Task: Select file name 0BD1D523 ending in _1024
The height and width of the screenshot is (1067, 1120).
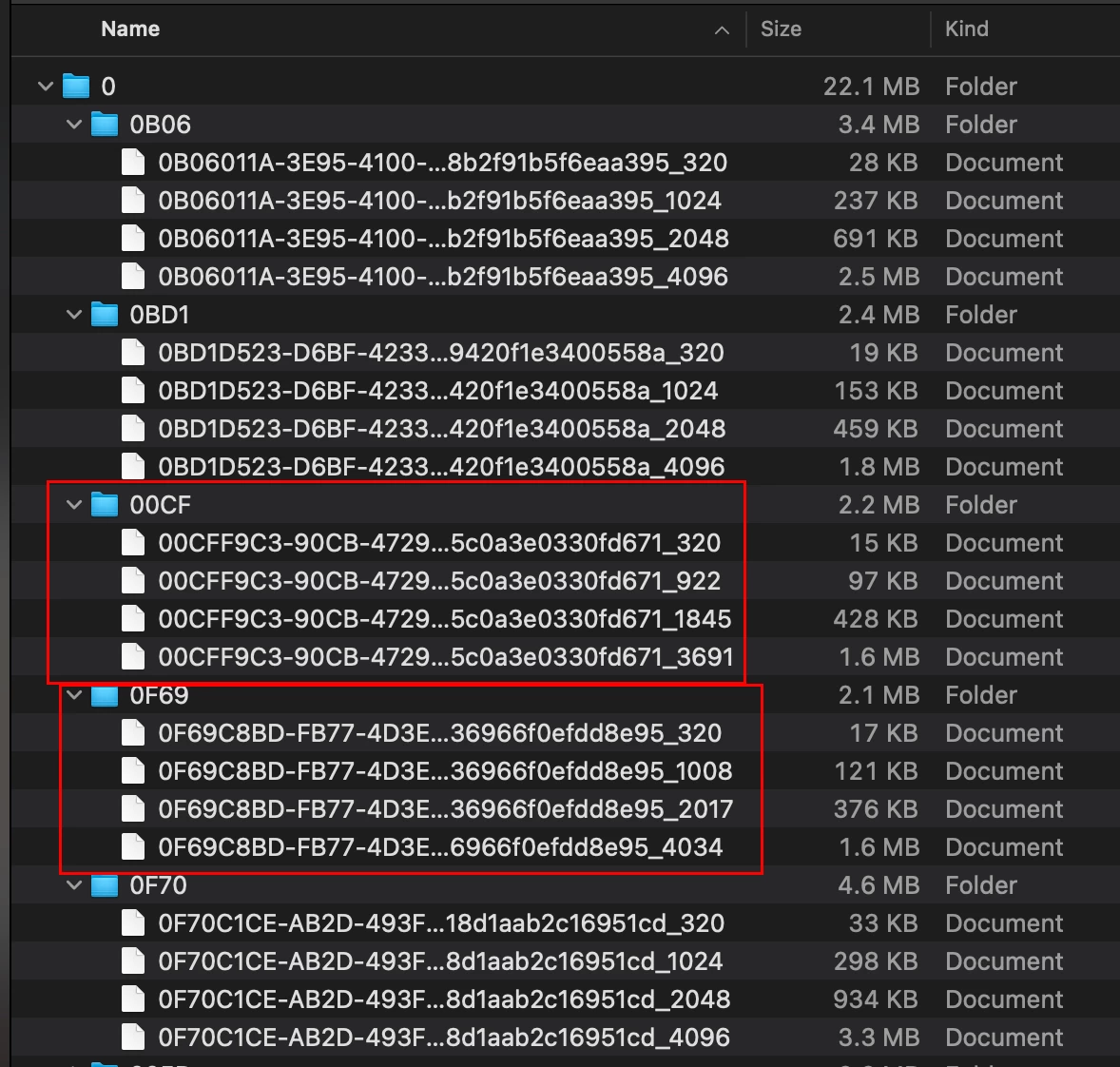Action: tap(438, 390)
